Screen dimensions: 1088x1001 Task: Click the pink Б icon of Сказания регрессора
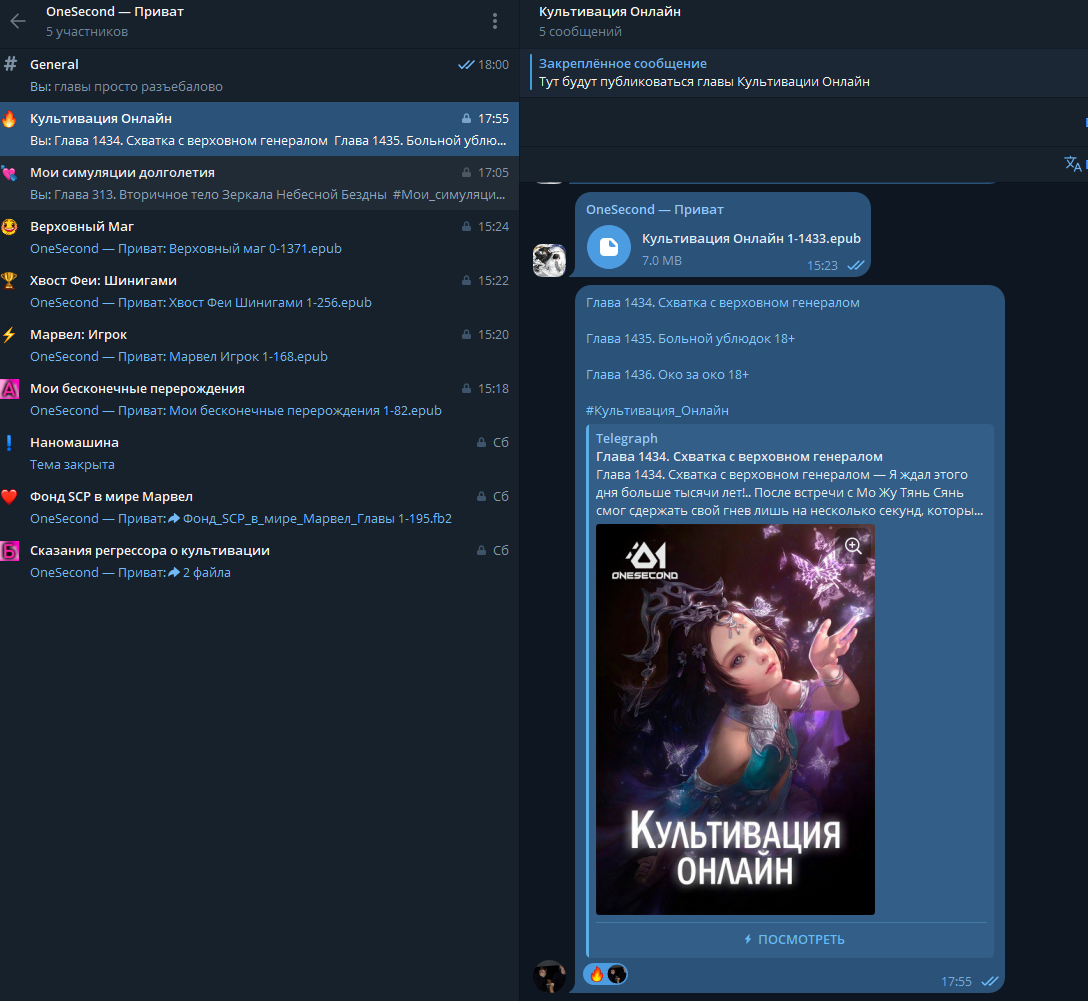9,551
